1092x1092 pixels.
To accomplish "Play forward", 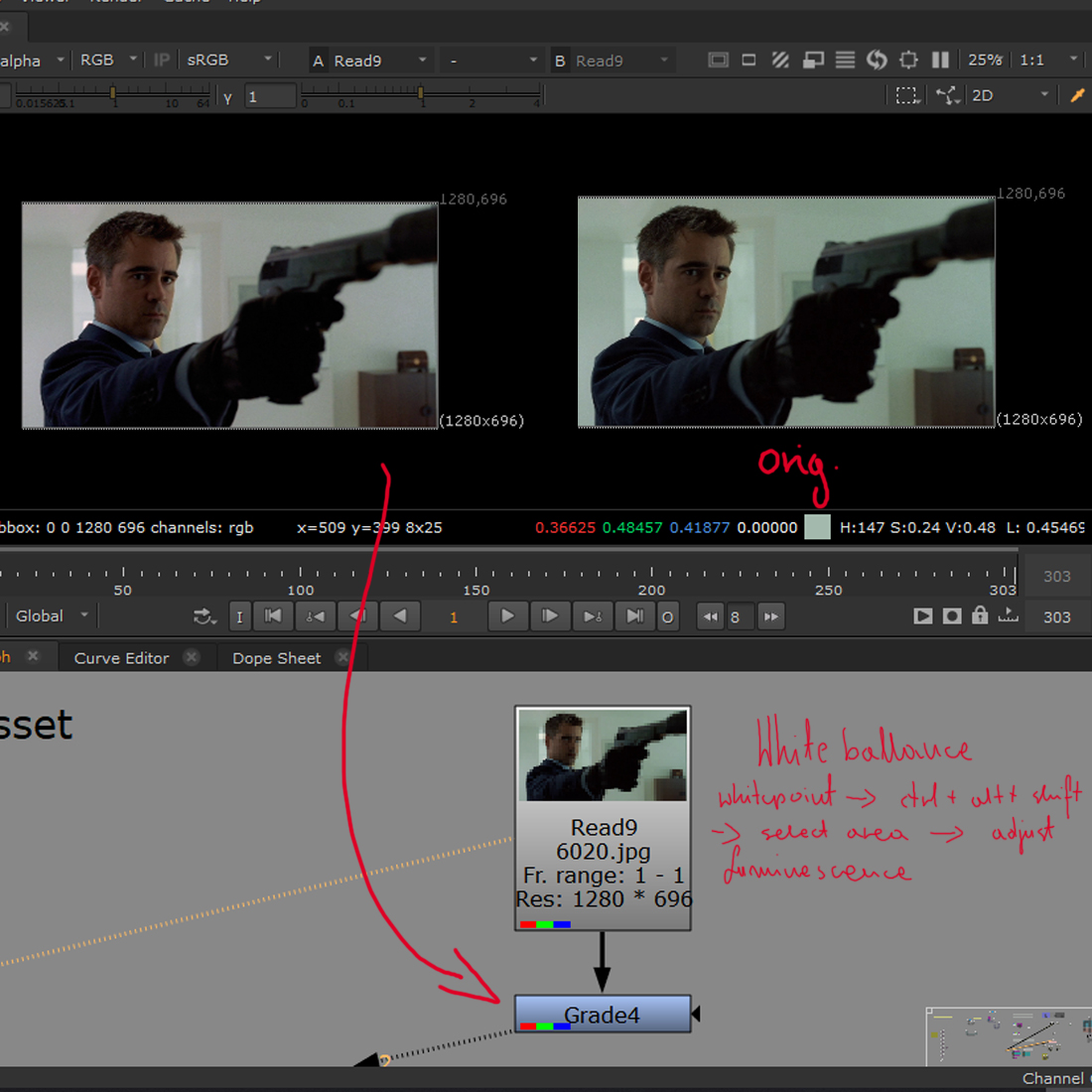I will (507, 617).
